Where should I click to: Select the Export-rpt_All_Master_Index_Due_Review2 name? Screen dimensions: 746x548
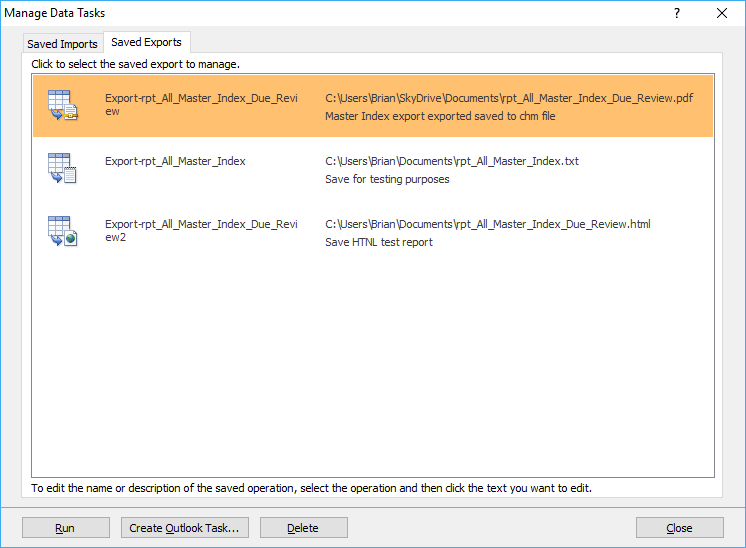coord(201,231)
